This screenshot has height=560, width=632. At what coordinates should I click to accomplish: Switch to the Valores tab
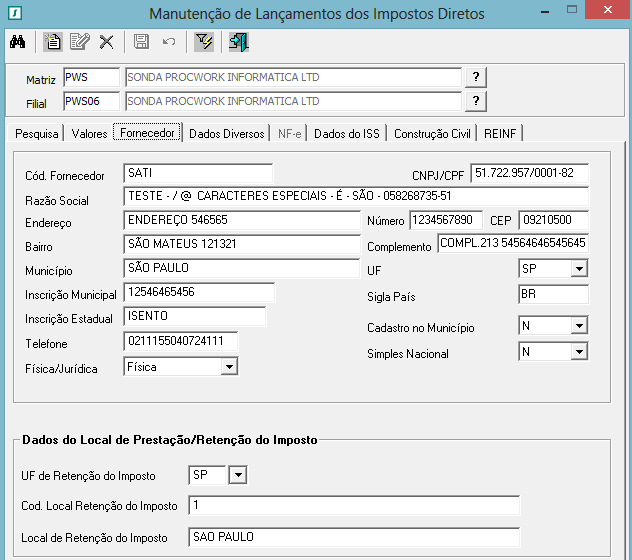point(89,133)
